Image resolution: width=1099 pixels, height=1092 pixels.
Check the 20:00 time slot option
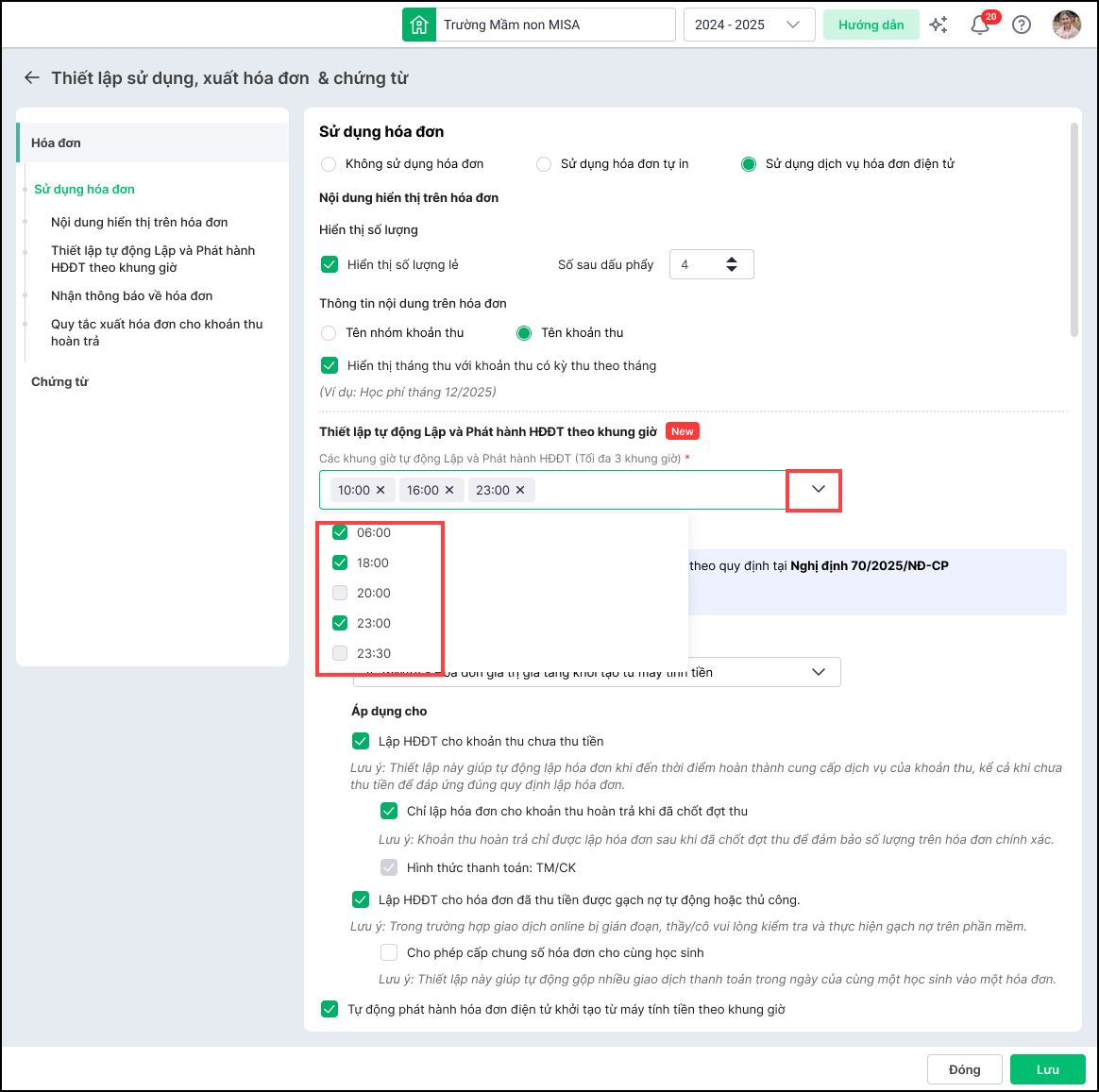pos(340,593)
